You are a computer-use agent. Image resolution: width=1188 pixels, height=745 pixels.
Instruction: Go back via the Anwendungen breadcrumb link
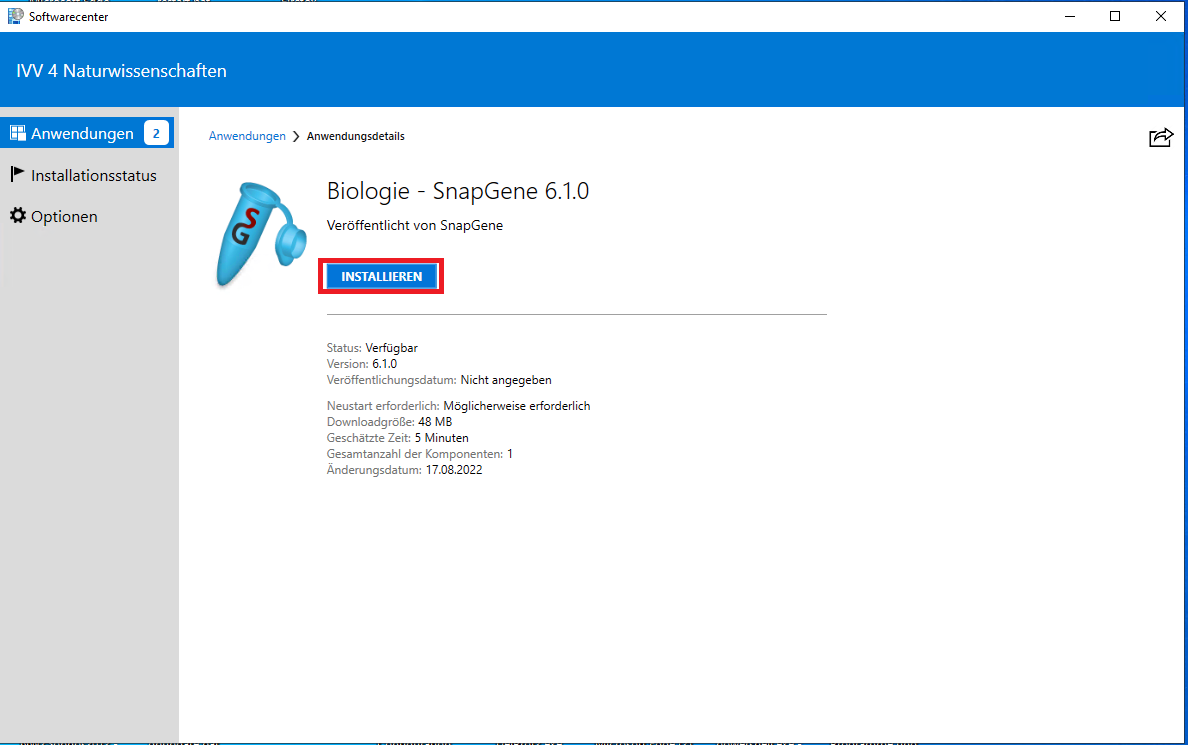point(247,136)
